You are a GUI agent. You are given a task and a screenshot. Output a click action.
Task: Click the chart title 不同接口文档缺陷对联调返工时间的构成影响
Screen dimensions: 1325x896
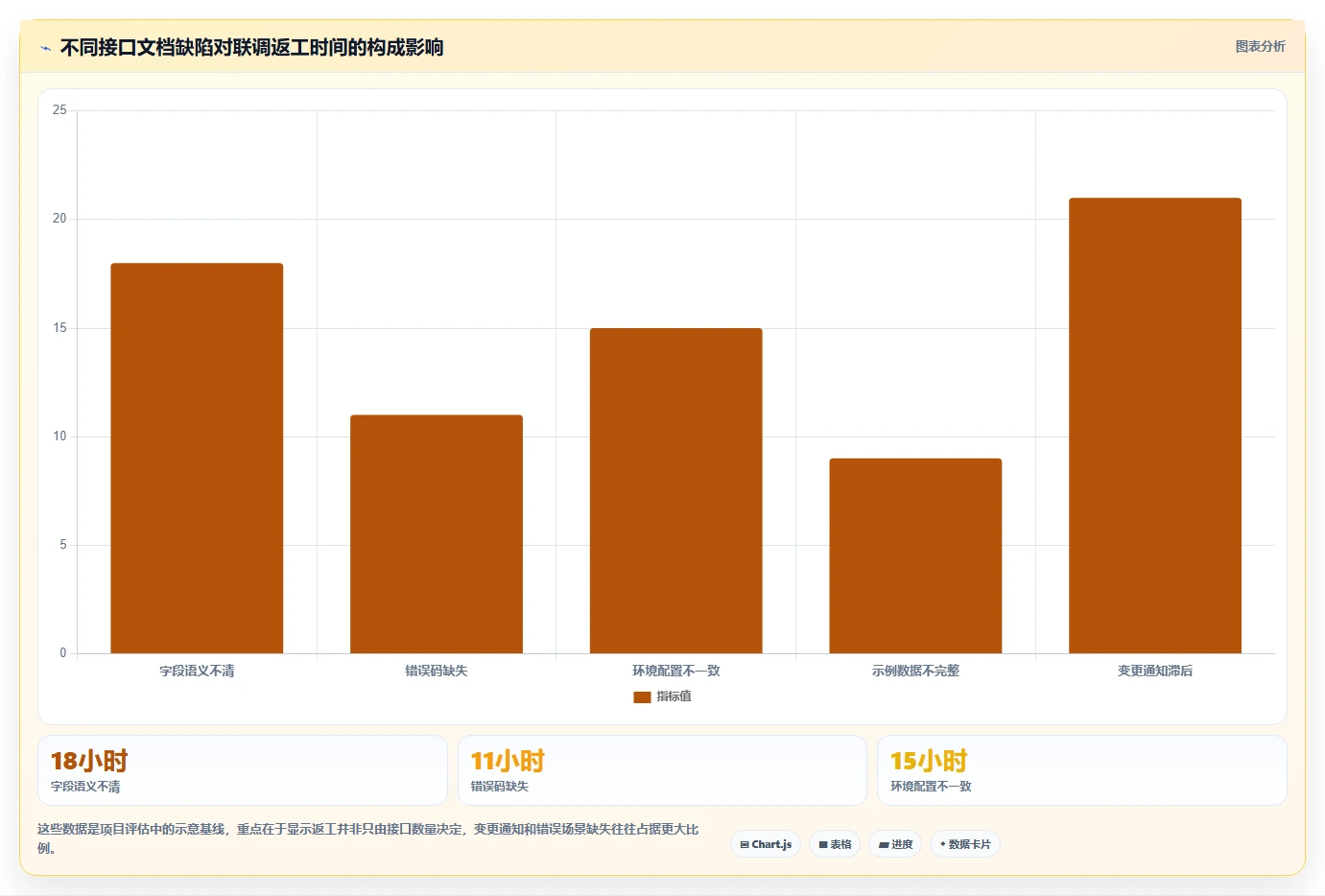pyautogui.click(x=251, y=47)
